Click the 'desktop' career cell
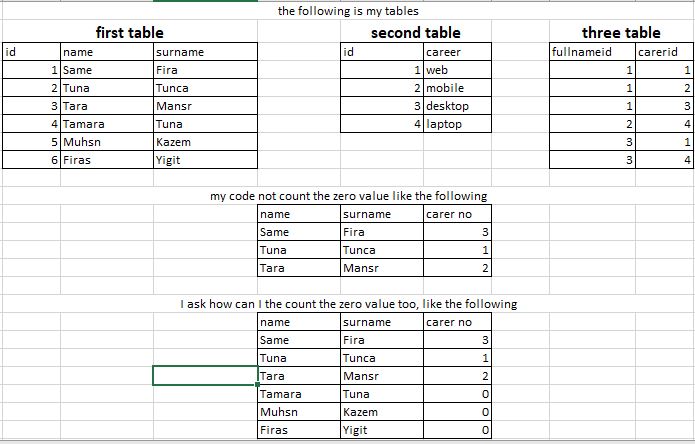This screenshot has height=444, width=695. (x=457, y=106)
